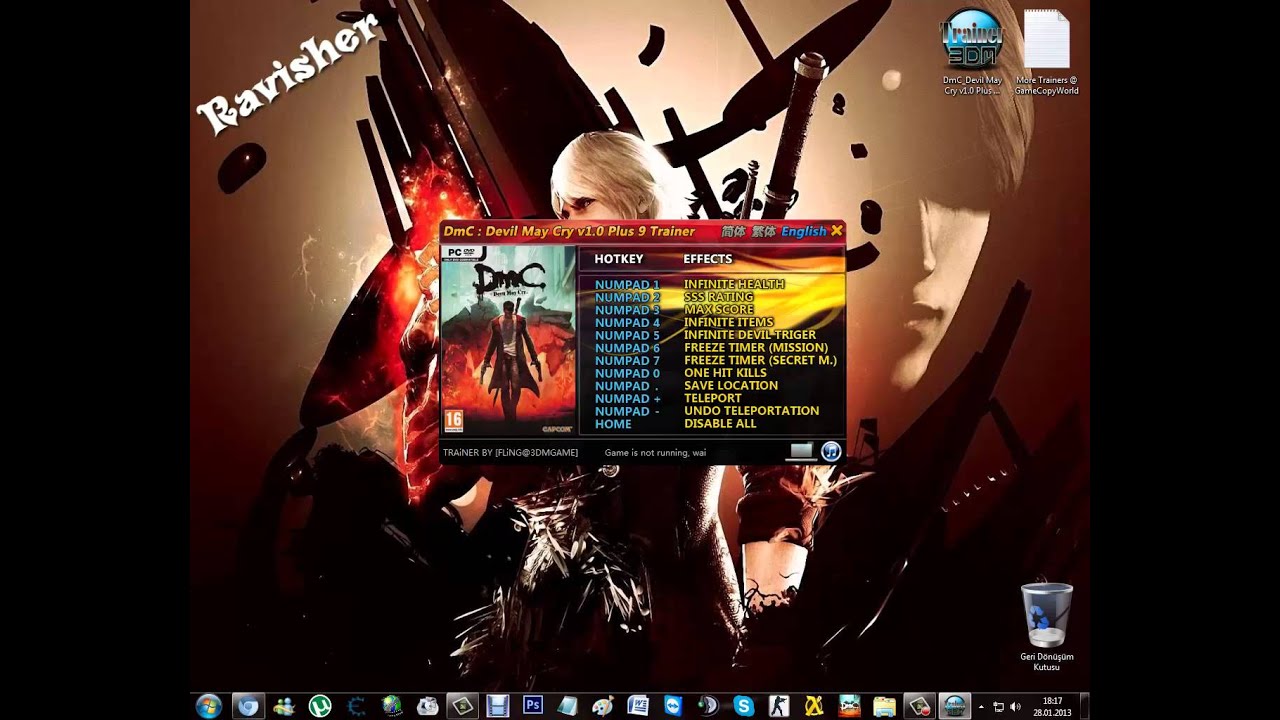Screen dimensions: 1280x720
Task: Show hidden system tray icons
Action: pyautogui.click(x=981, y=706)
